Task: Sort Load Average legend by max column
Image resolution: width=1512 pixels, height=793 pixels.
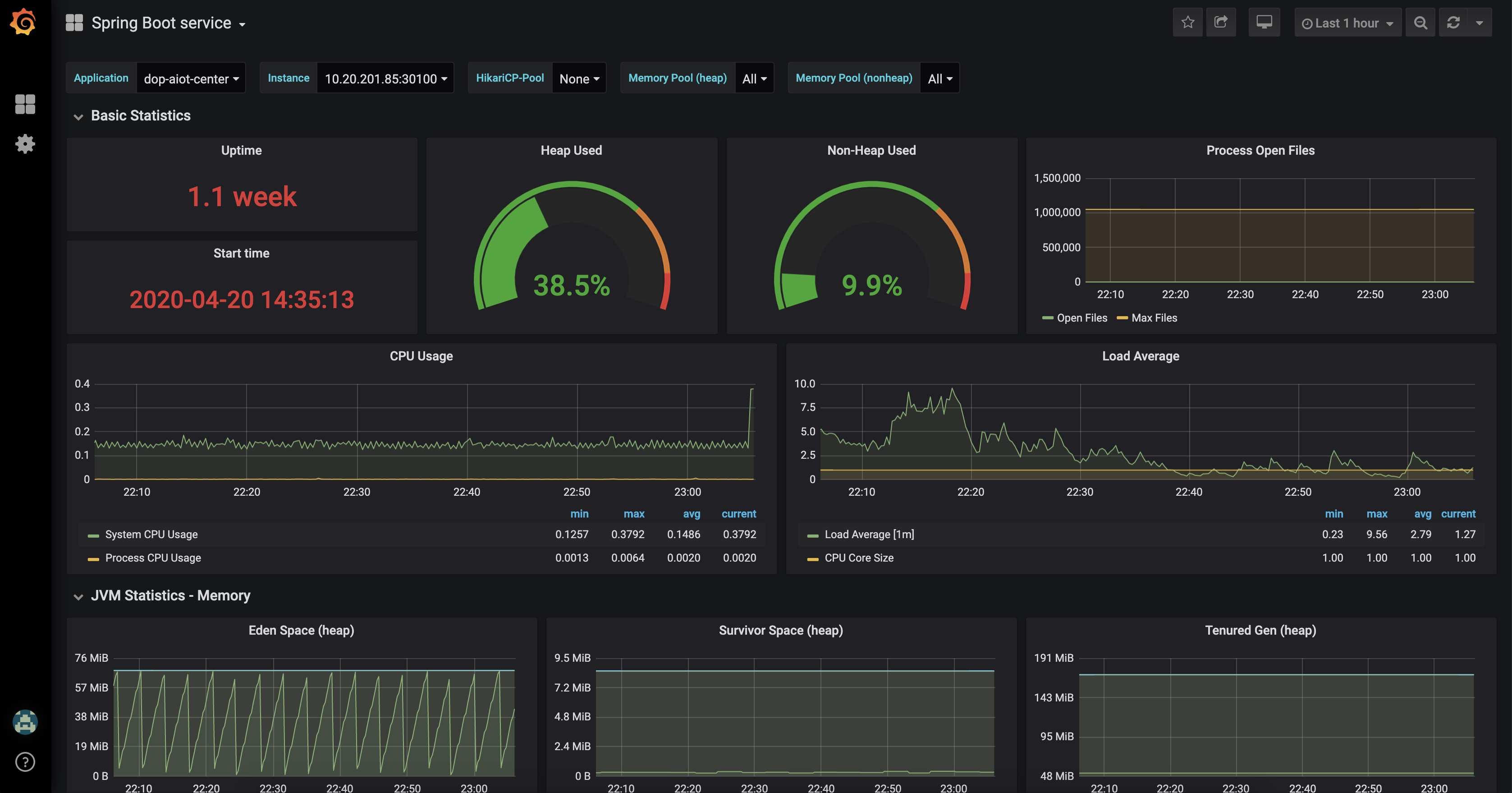Action: coord(1377,514)
